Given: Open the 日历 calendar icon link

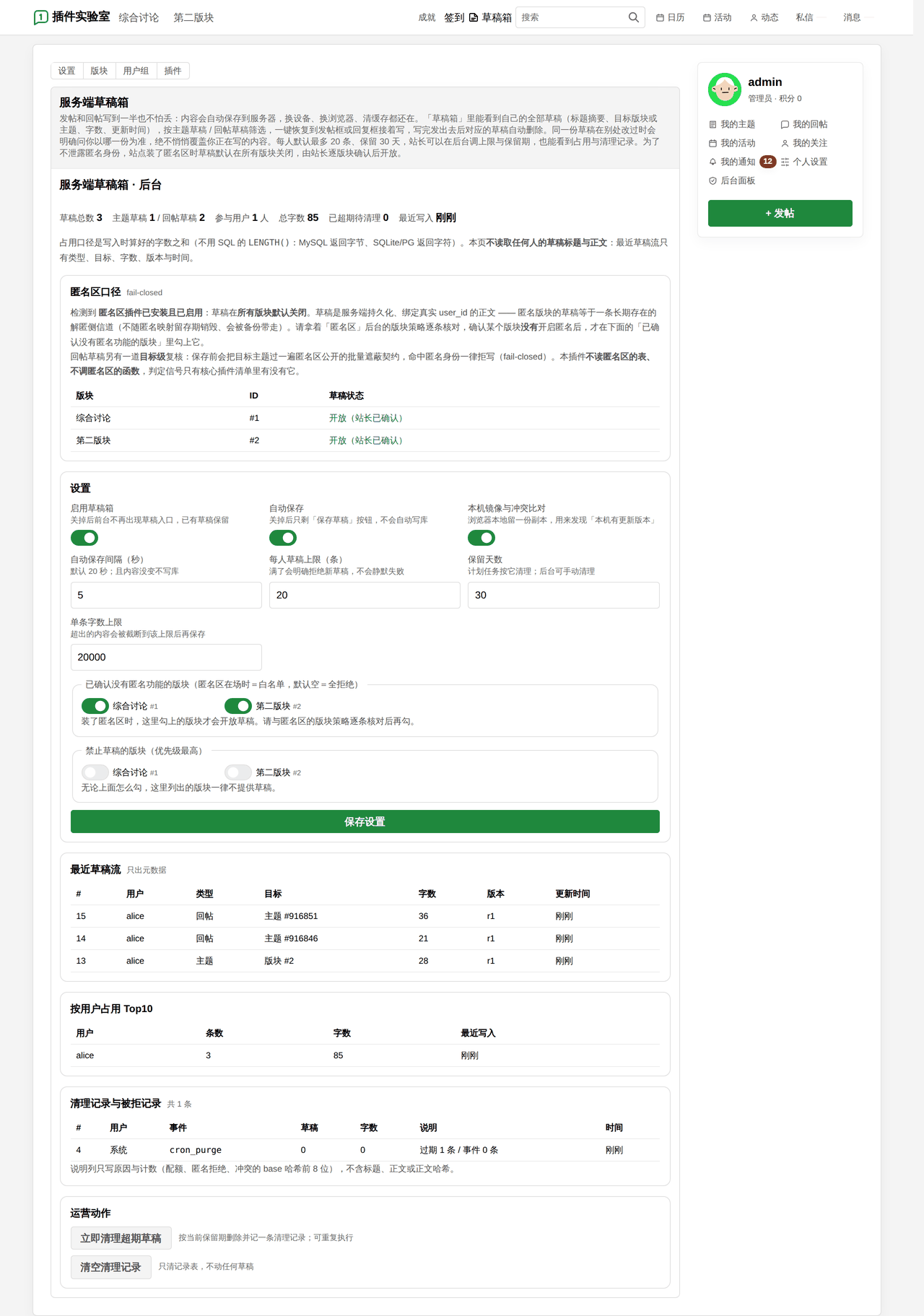Looking at the screenshot, I should [x=660, y=17].
